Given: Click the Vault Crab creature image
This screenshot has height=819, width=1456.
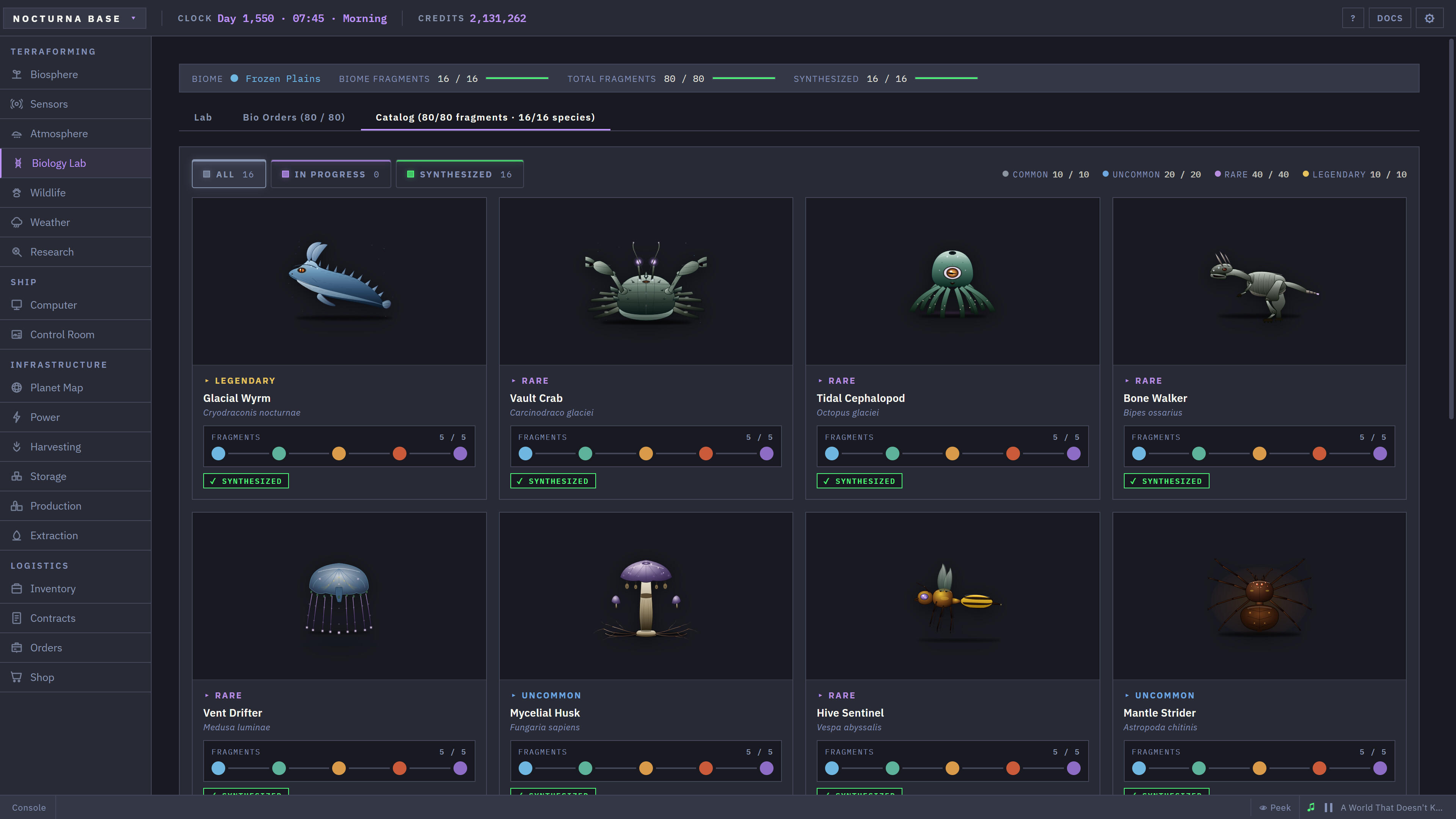Looking at the screenshot, I should pyautogui.click(x=645, y=281).
